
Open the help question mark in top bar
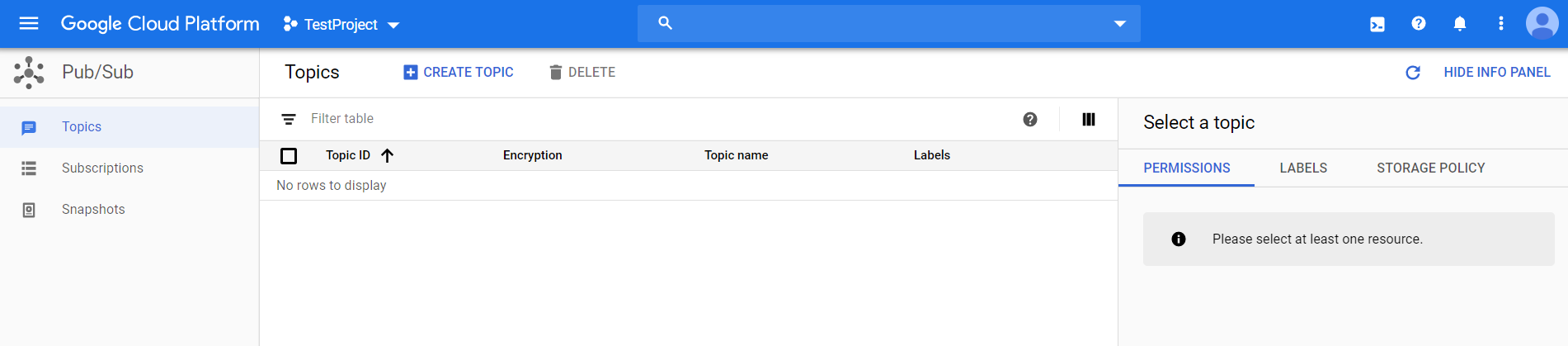pyautogui.click(x=1419, y=23)
